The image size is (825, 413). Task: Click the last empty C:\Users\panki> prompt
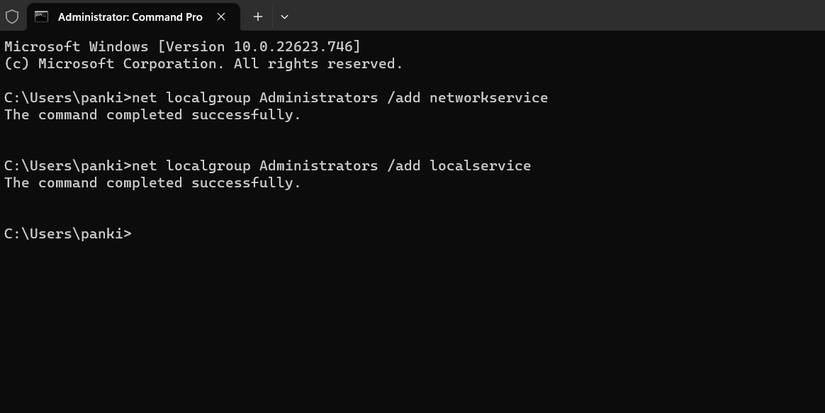[67, 234]
